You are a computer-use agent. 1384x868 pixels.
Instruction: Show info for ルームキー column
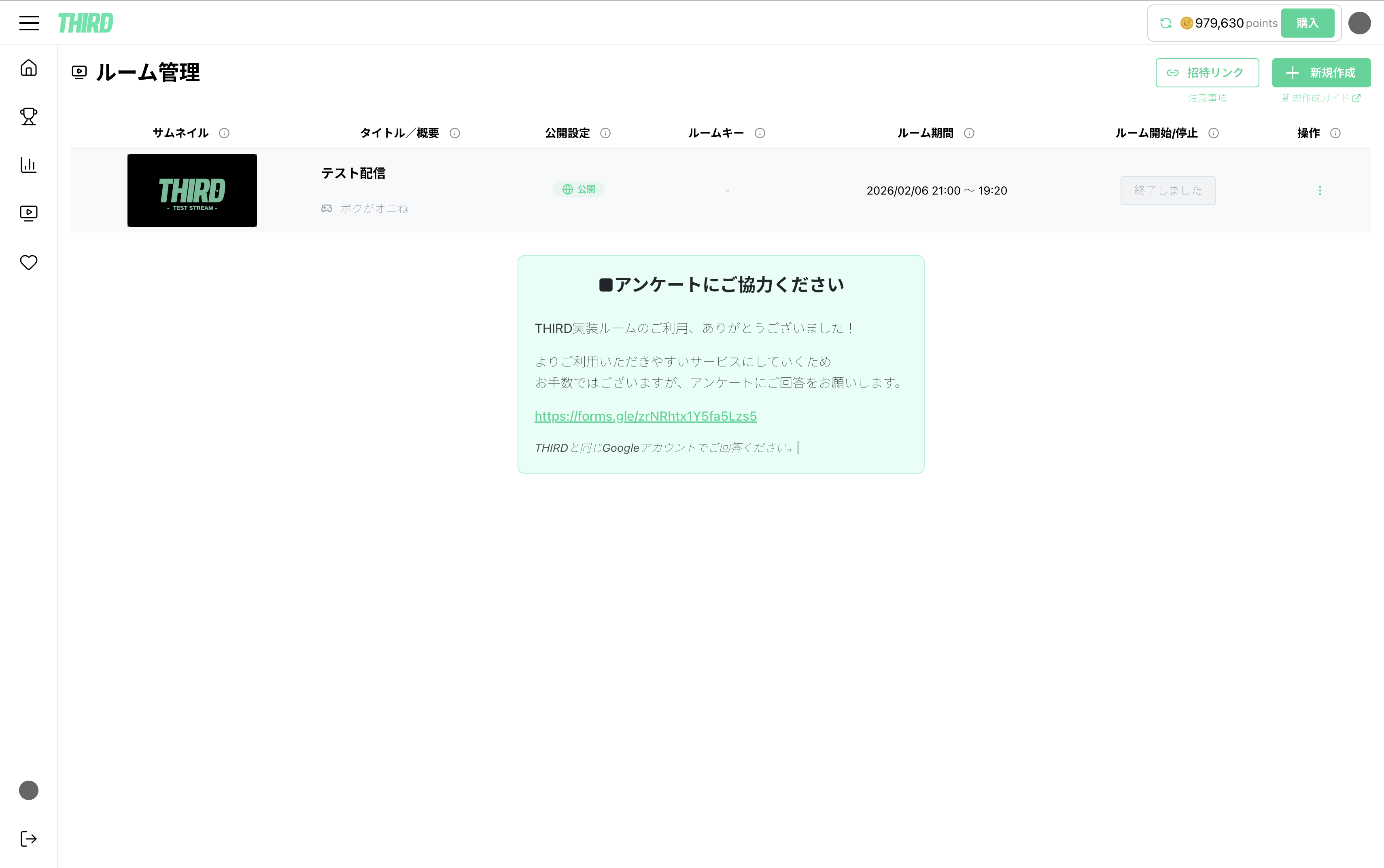760,133
